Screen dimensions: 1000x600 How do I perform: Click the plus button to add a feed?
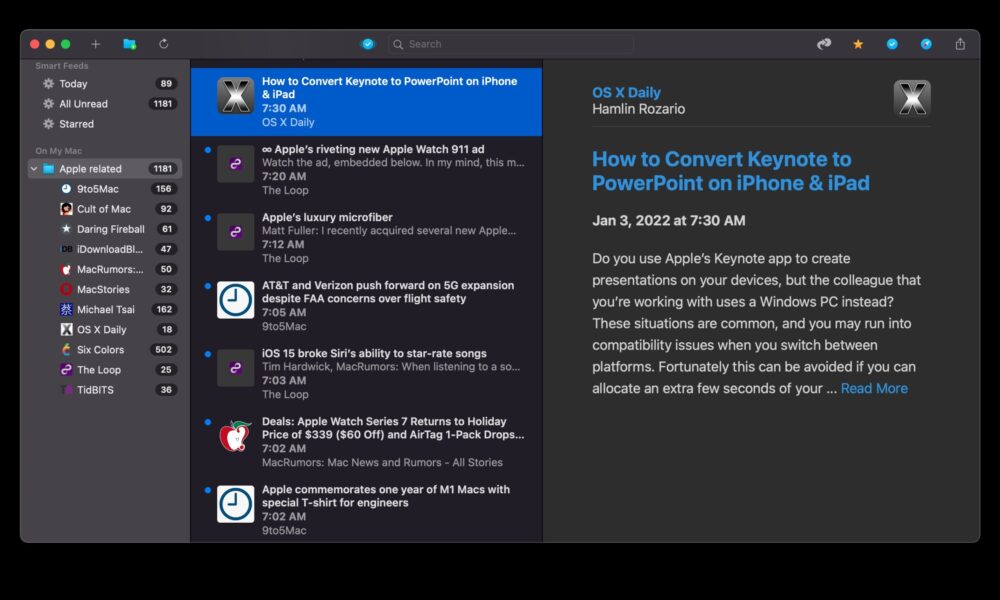pos(96,44)
